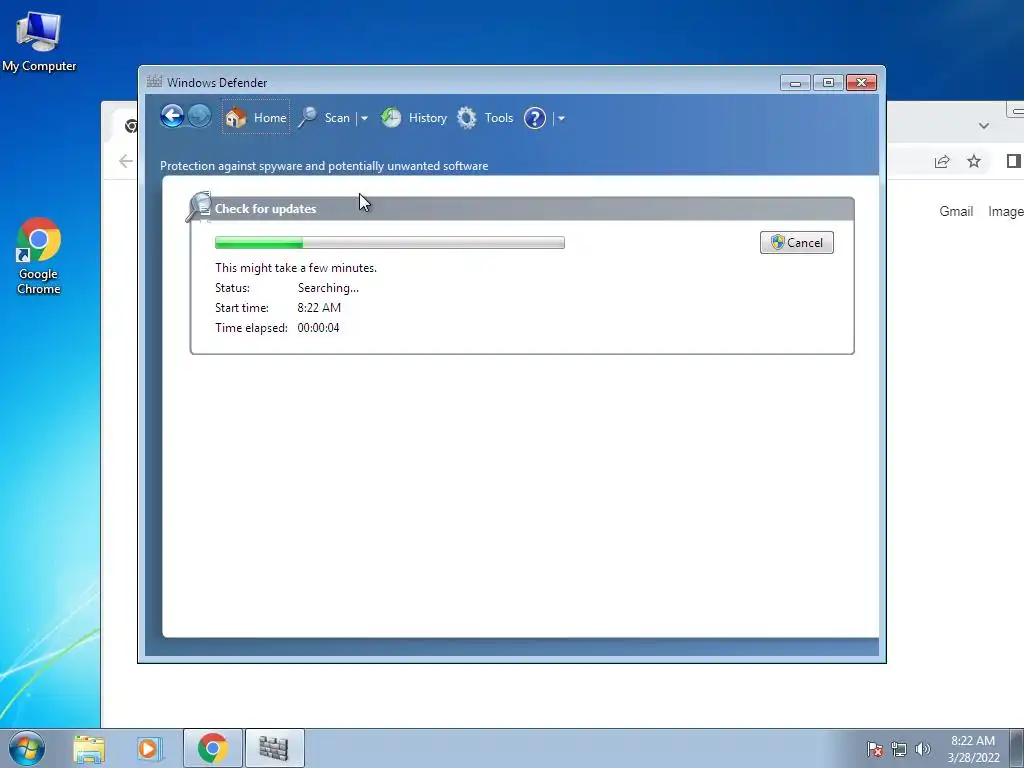Click the Check for updates header text
1024x768 pixels.
265,209
